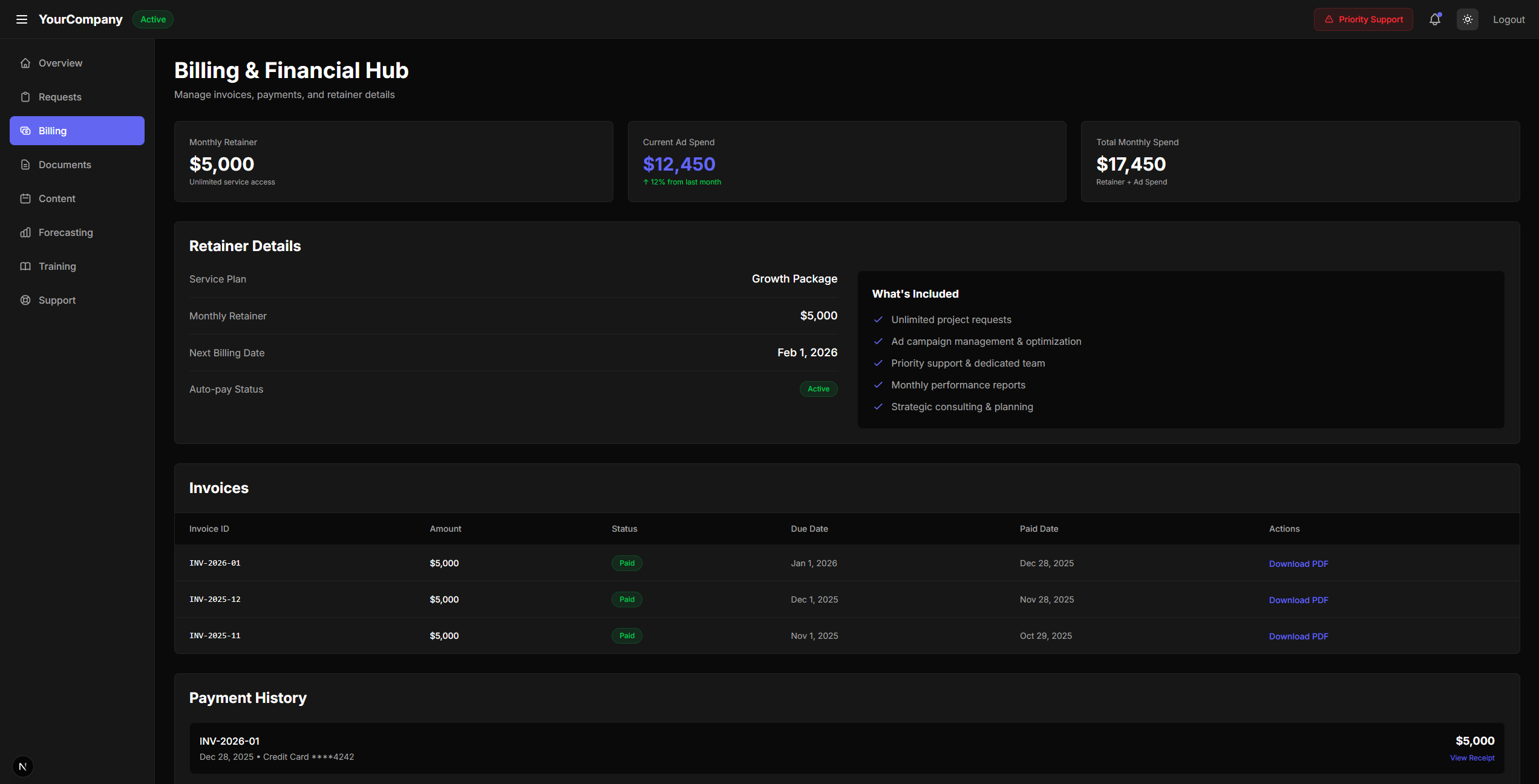Select the Billing sidebar item
This screenshot has width=1539, height=784.
pyautogui.click(x=77, y=131)
